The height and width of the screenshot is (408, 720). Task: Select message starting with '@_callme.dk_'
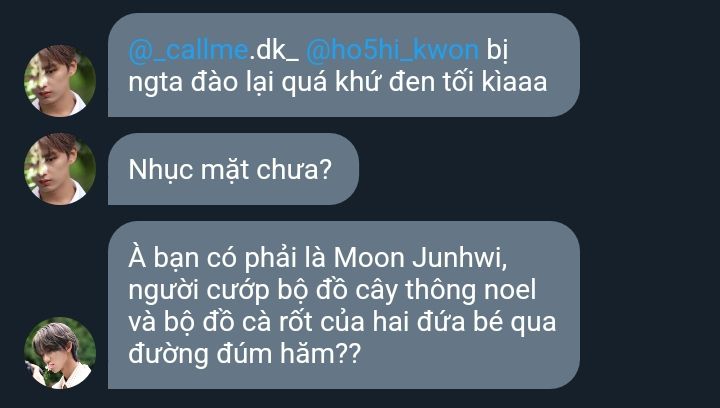pyautogui.click(x=343, y=65)
